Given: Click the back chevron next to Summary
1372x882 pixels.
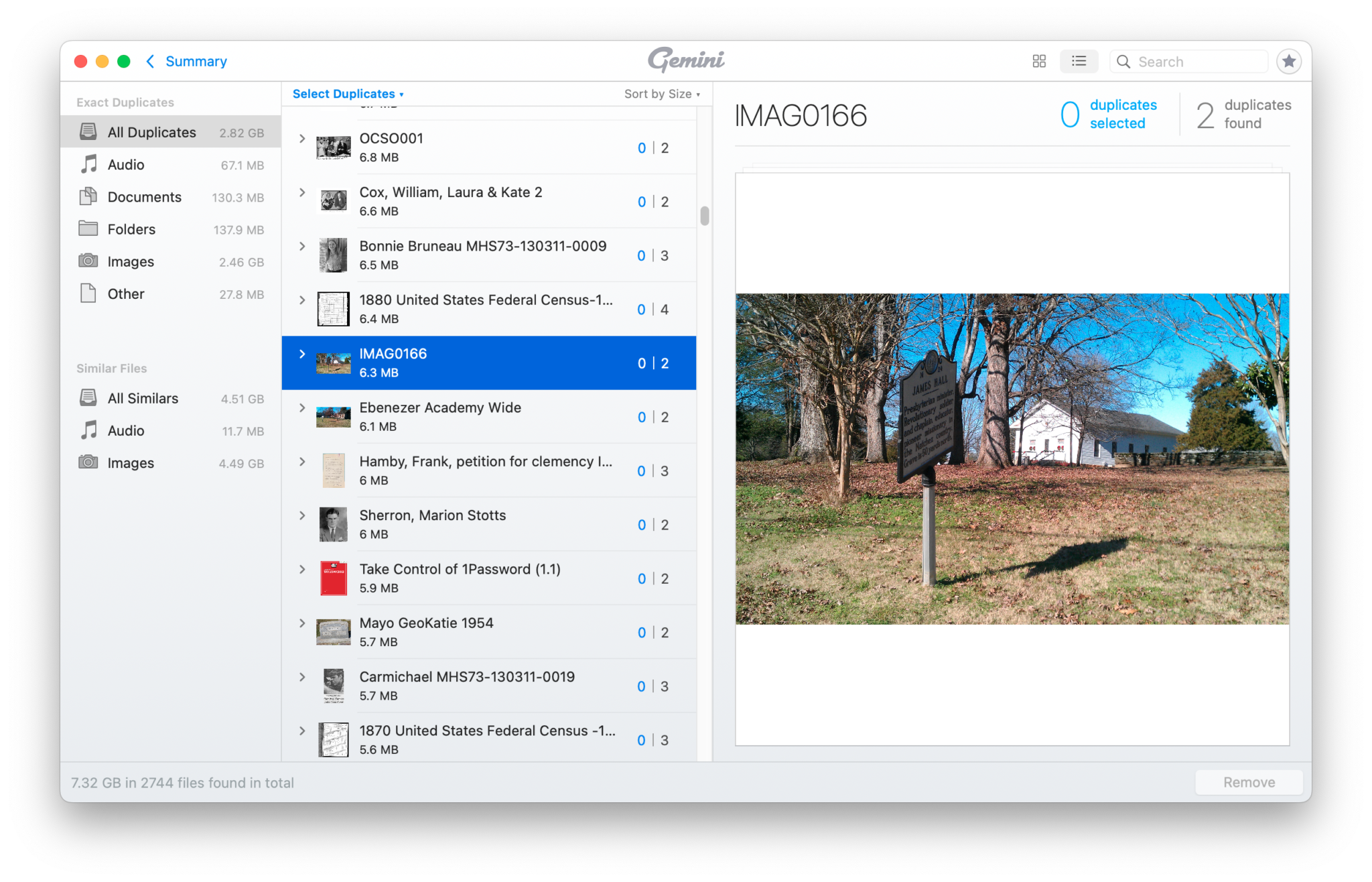Looking at the screenshot, I should [150, 61].
